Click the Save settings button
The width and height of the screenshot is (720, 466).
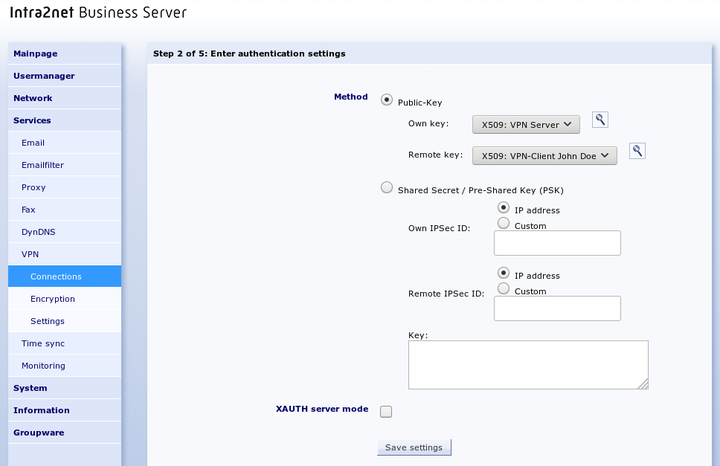tap(414, 448)
